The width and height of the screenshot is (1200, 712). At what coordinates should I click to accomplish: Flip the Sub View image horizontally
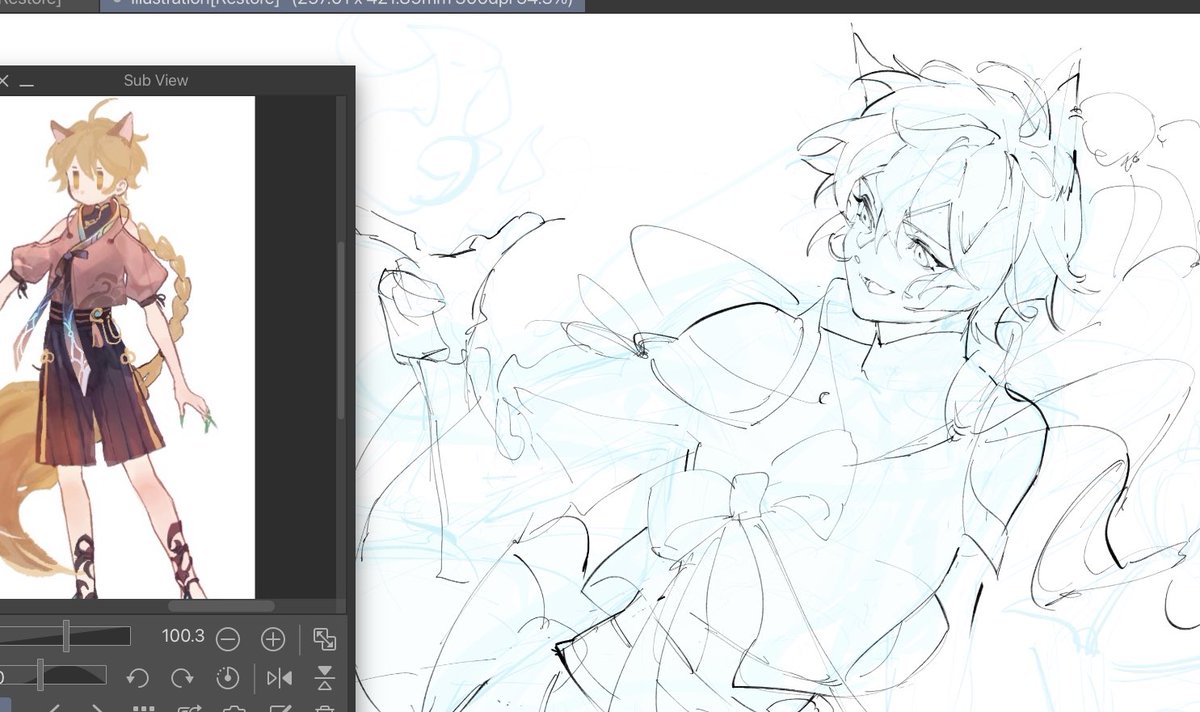coord(279,678)
